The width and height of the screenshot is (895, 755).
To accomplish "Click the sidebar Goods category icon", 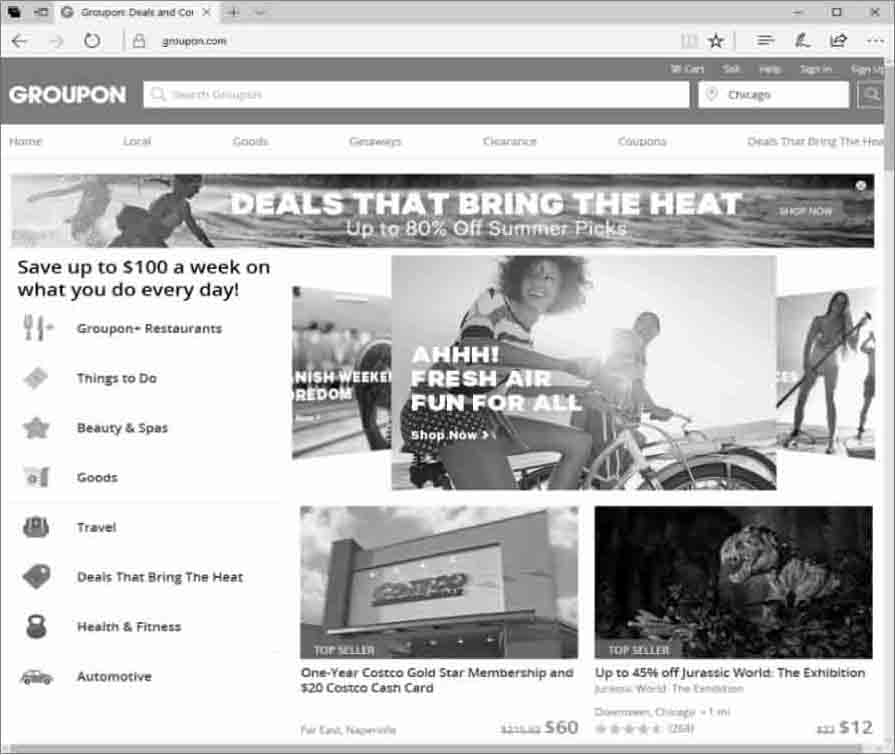I will click(36, 477).
